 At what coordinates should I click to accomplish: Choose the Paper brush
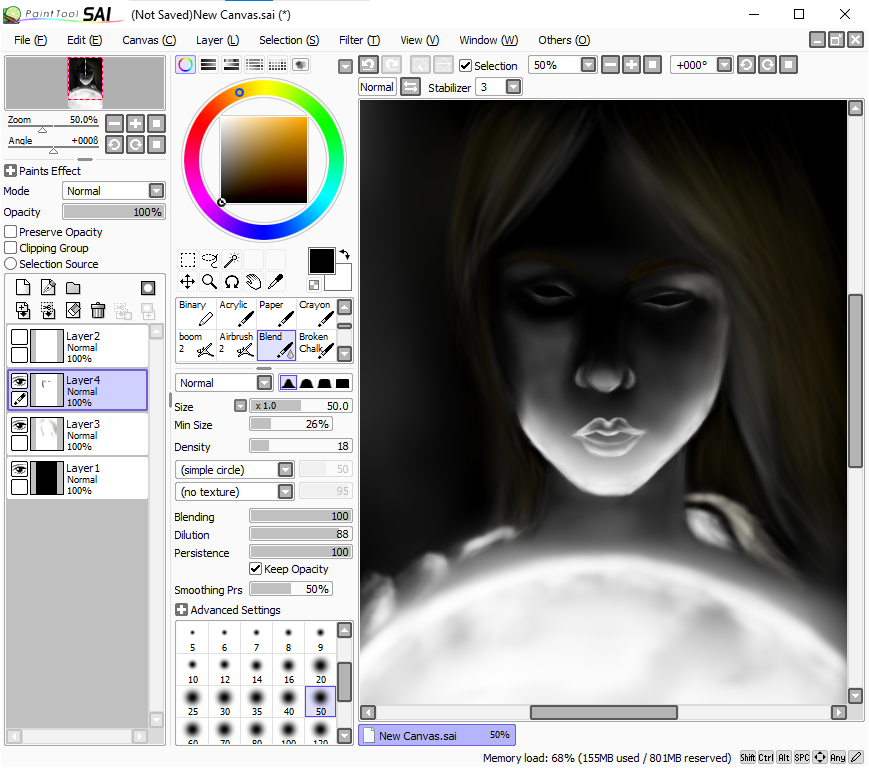click(x=277, y=313)
